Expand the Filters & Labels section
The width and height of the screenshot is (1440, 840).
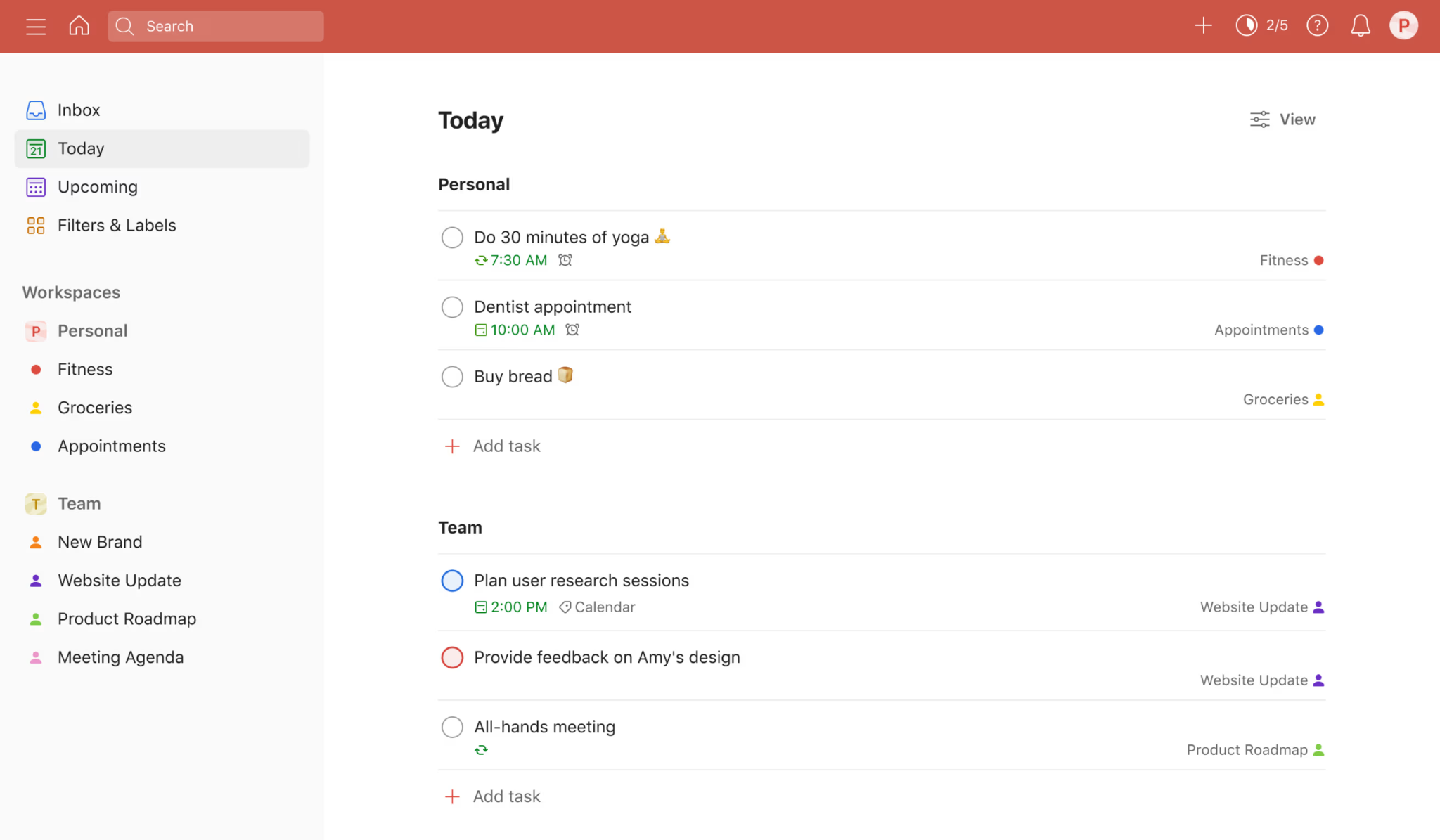(117, 225)
